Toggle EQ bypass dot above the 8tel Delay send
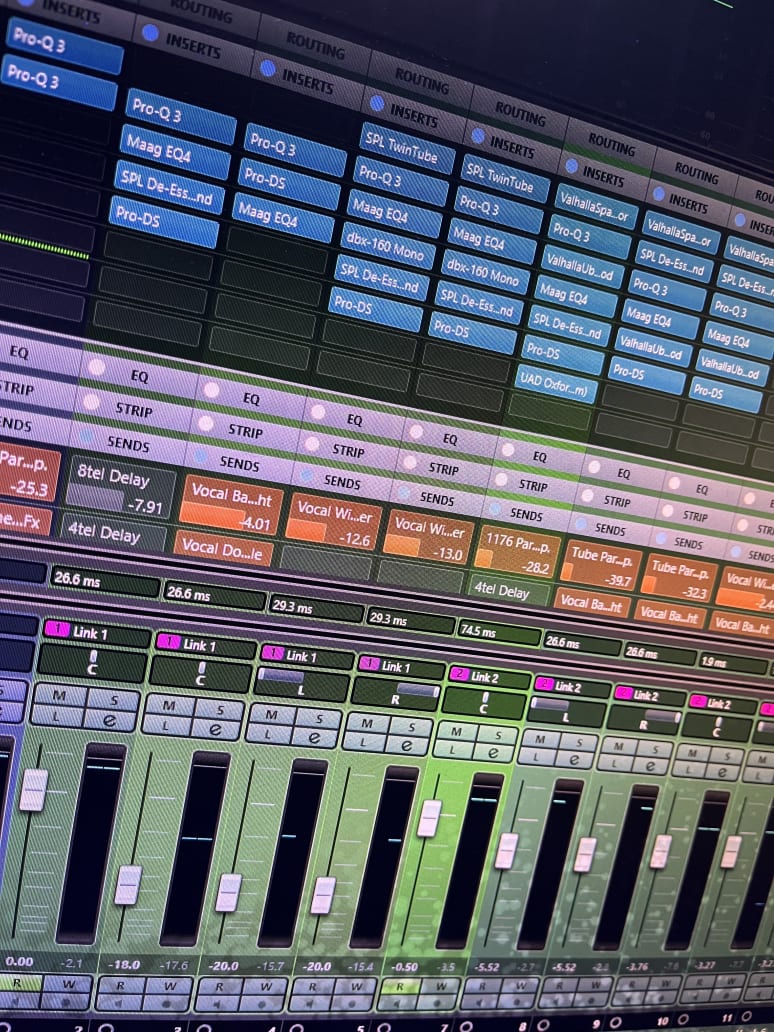The width and height of the screenshot is (774, 1032). tap(97, 367)
